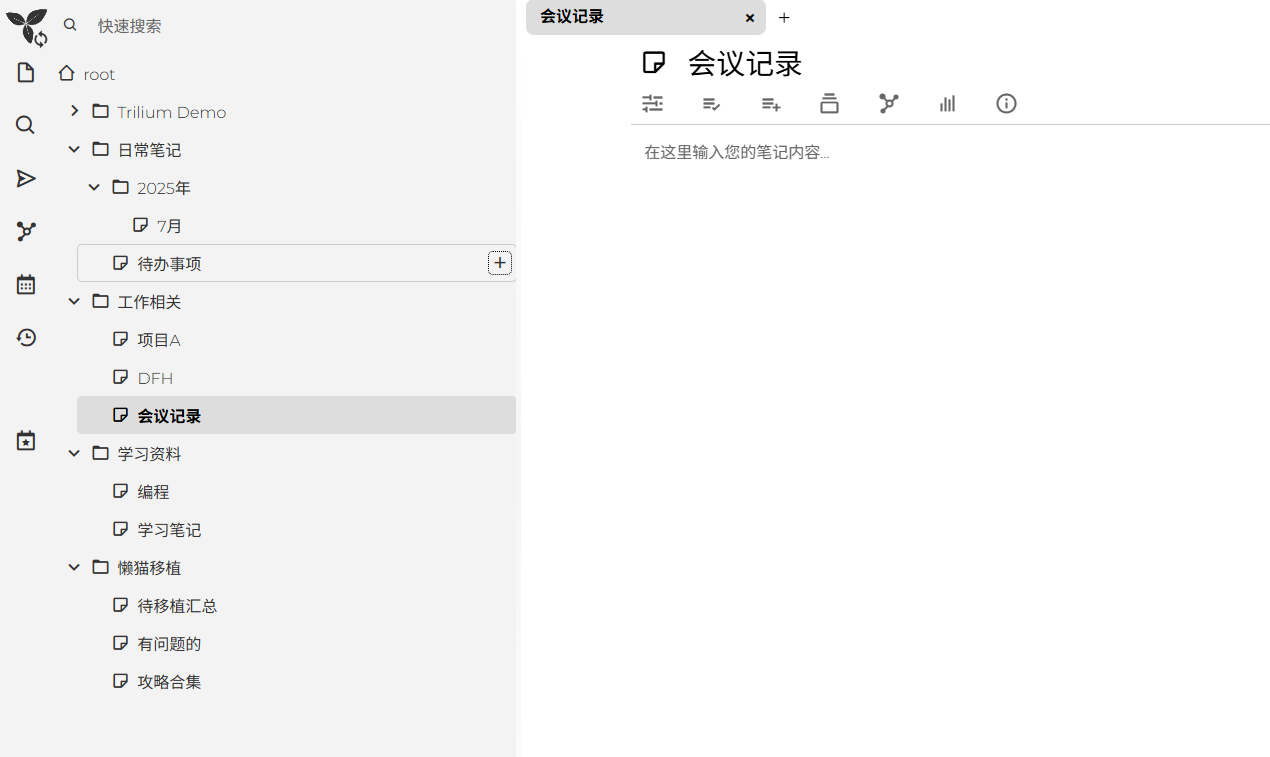Collapse the 2025年 folder
The height and width of the screenshot is (757, 1270).
tap(94, 187)
